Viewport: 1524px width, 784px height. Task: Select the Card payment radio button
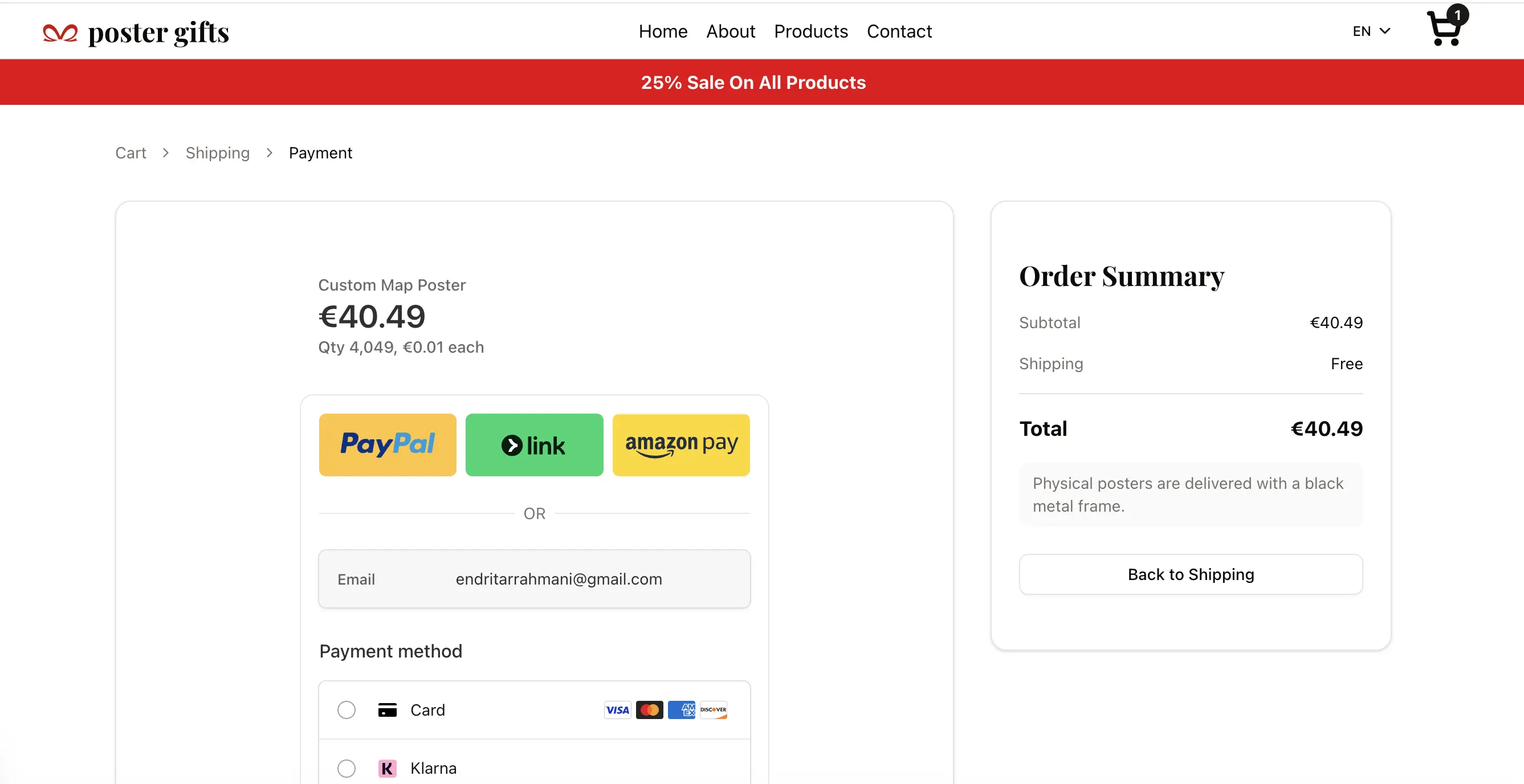coord(347,709)
